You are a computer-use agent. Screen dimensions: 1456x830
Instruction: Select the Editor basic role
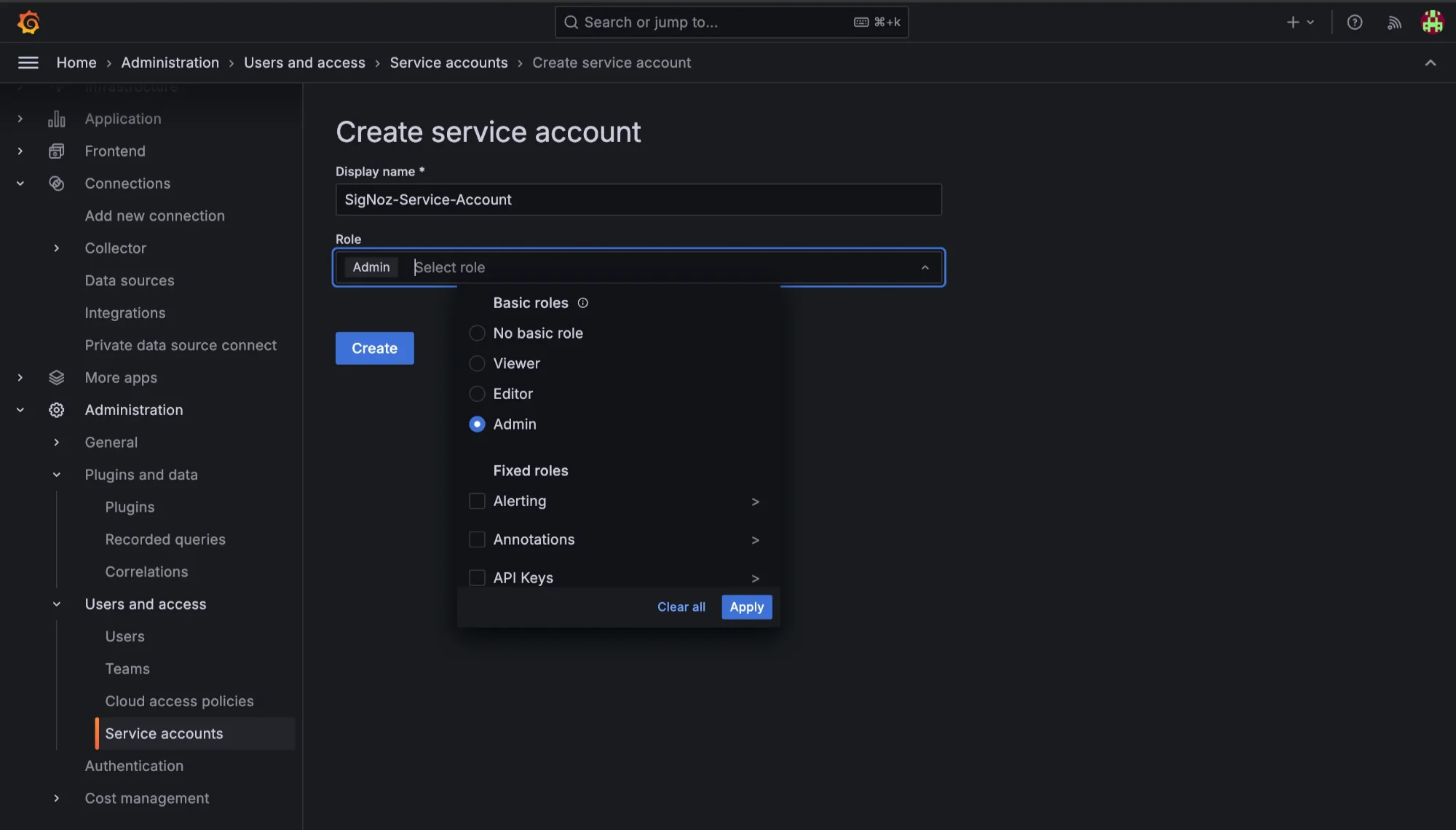pos(477,394)
